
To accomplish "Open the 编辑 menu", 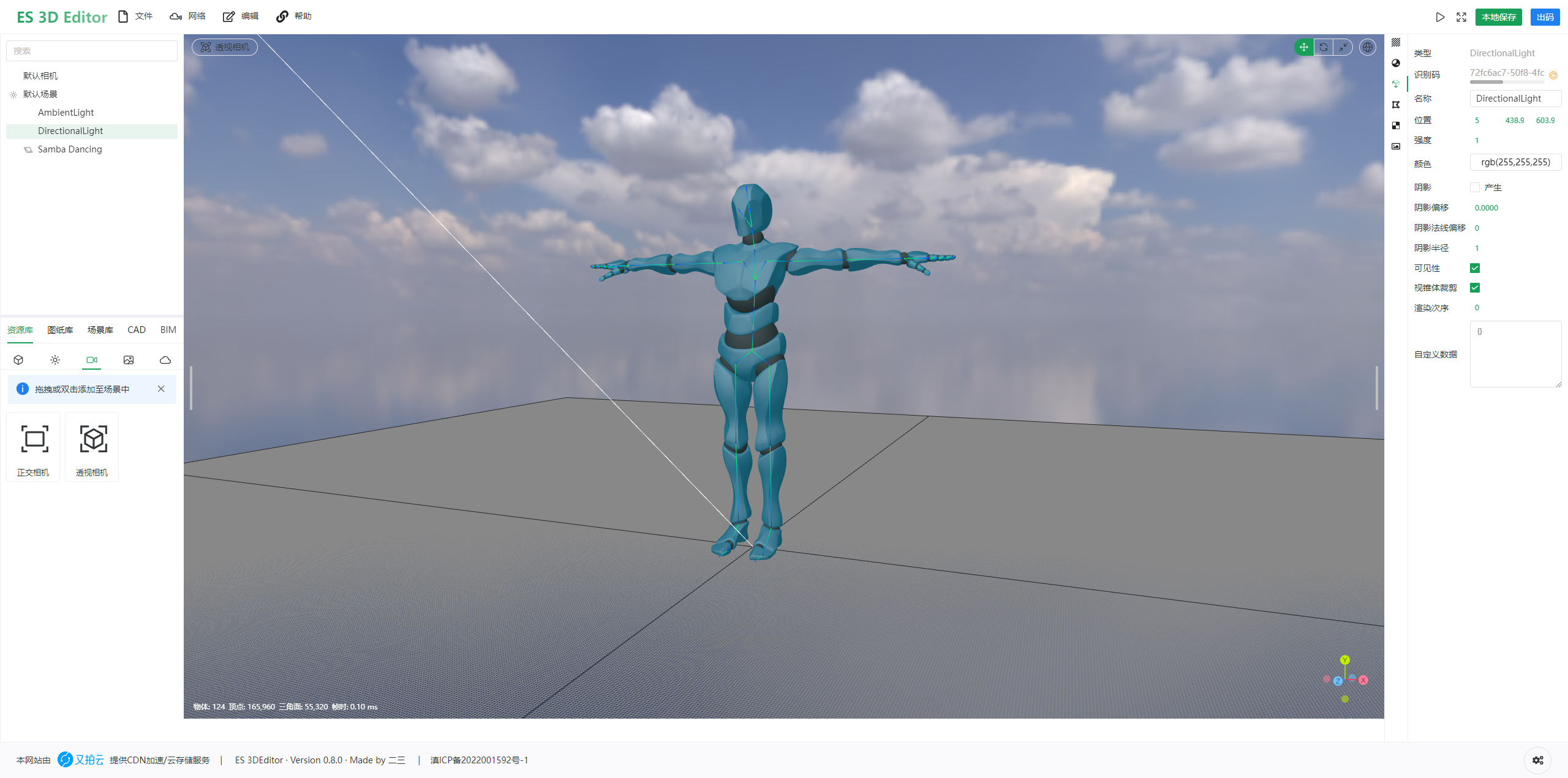I will click(x=241, y=17).
